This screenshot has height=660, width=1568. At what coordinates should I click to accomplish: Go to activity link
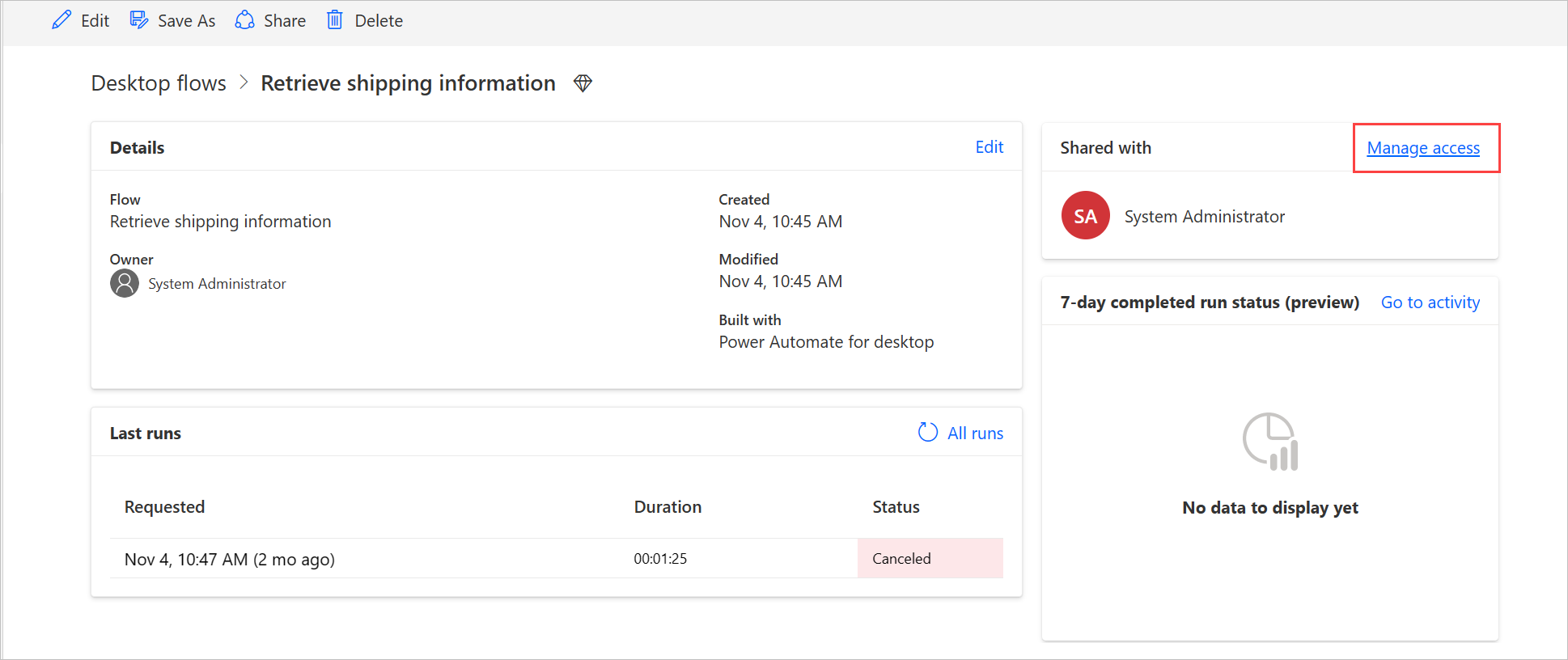tap(1430, 302)
